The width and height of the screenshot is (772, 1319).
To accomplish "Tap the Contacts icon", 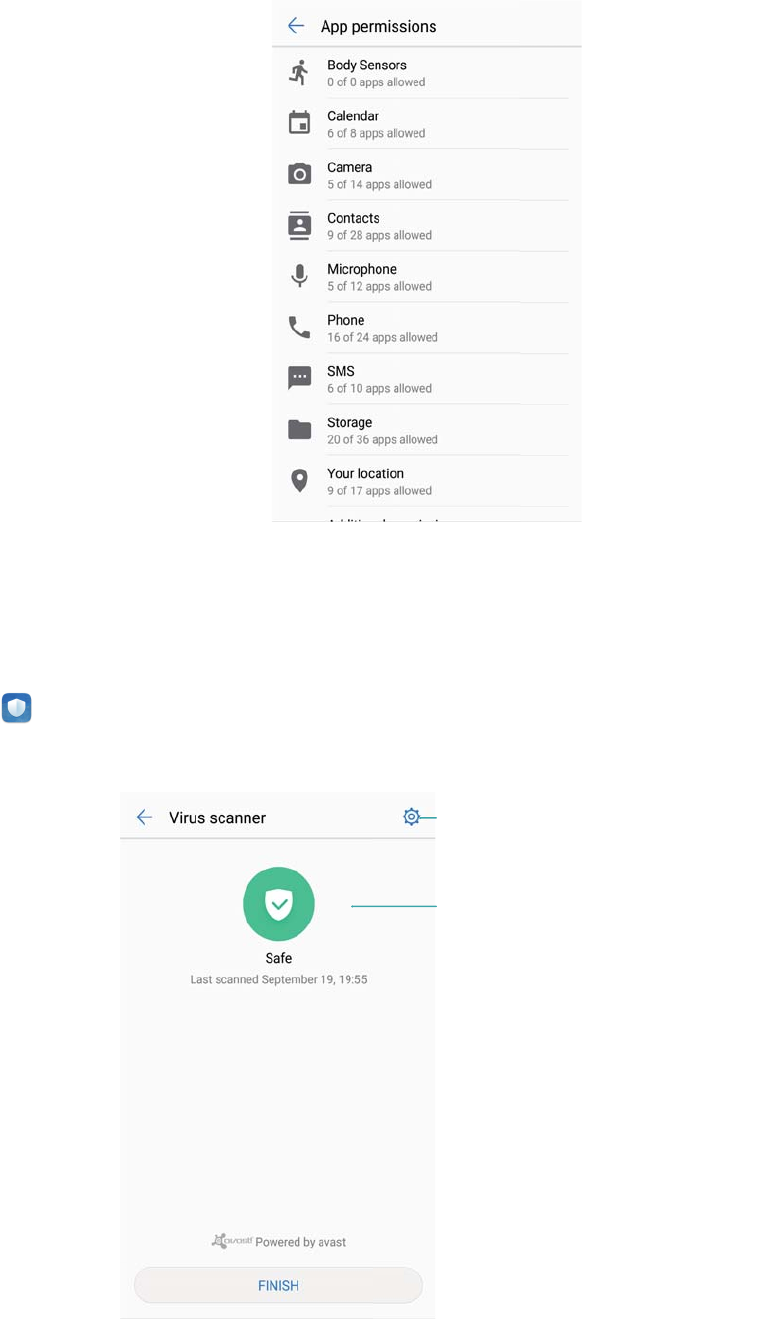I will [299, 225].
